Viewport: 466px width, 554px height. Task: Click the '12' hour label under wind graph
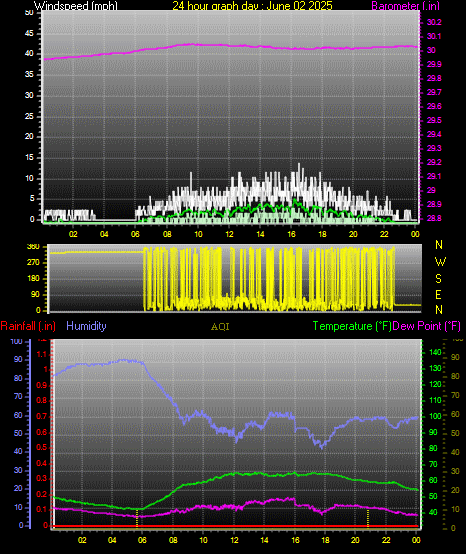[x=229, y=234]
